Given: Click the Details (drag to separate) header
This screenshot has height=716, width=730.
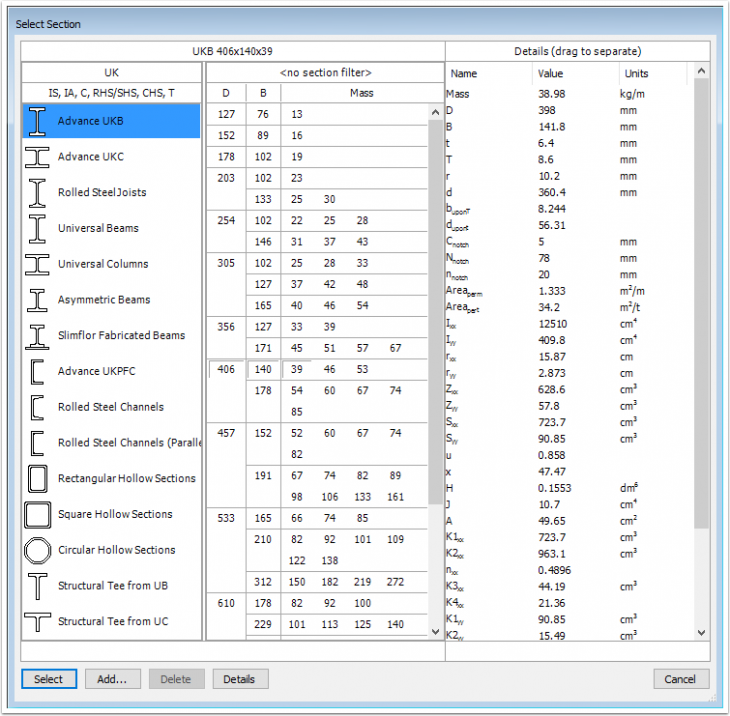Looking at the screenshot, I should pos(577,52).
